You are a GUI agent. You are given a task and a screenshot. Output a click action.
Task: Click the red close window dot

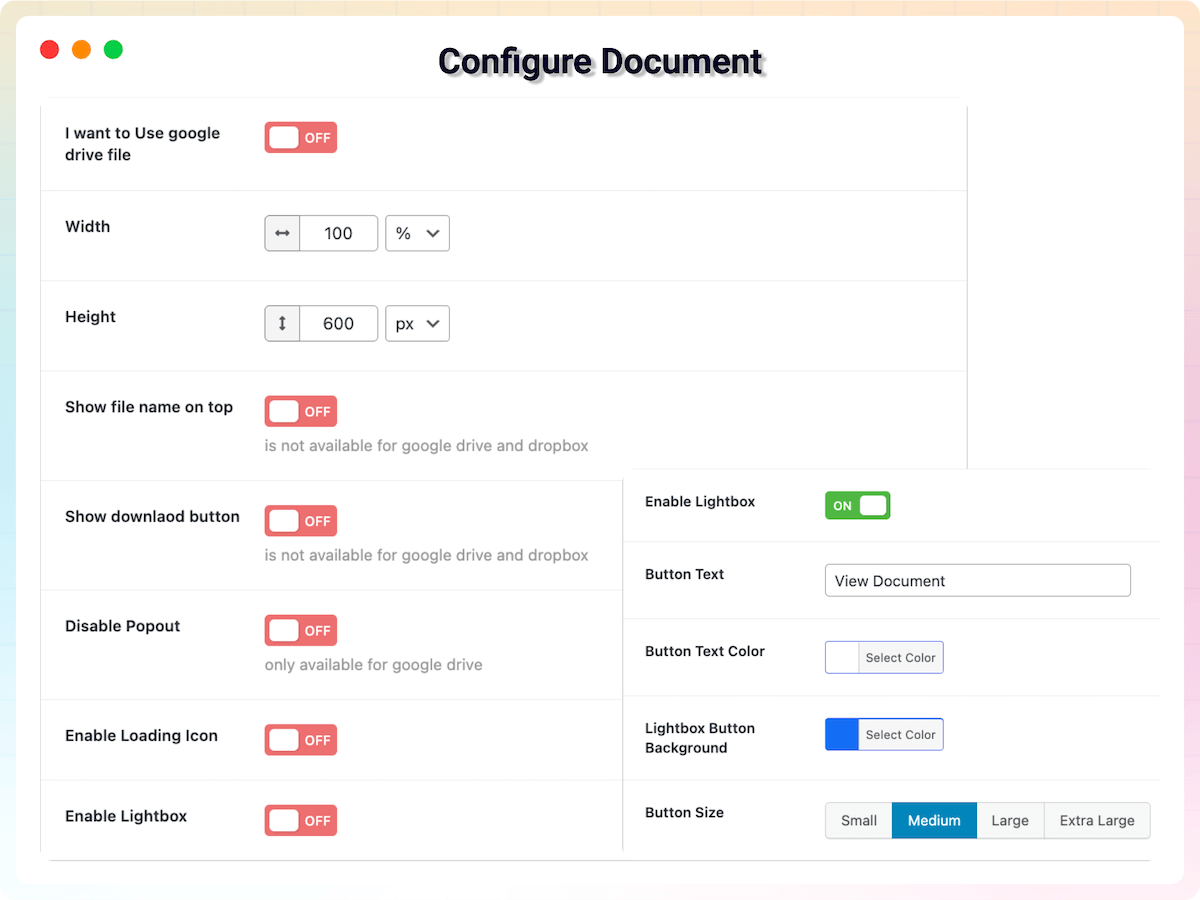(x=49, y=49)
